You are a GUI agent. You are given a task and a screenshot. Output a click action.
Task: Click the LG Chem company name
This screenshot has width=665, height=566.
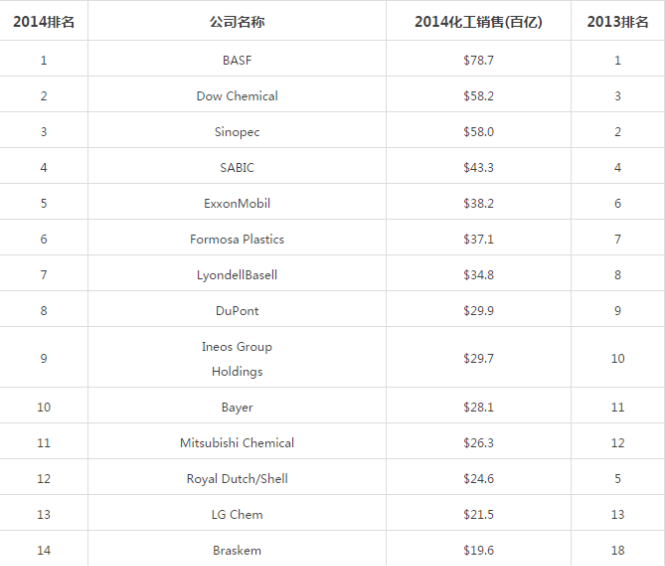pyautogui.click(x=237, y=515)
